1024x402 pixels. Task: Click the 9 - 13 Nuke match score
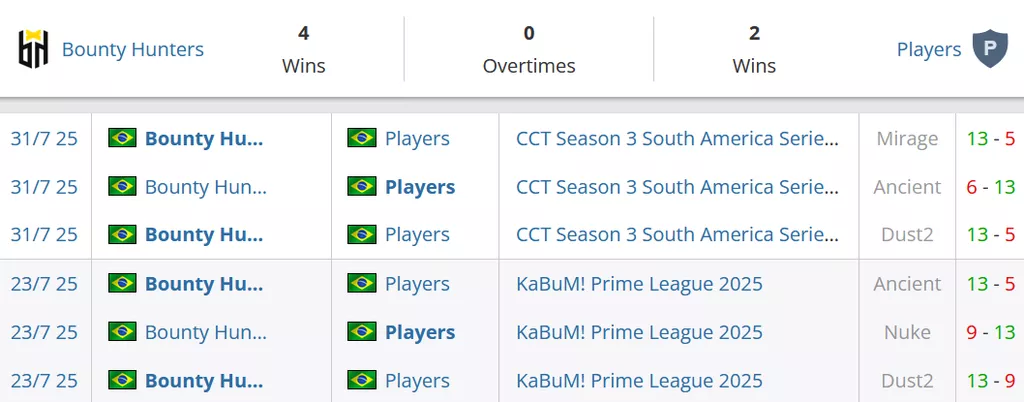tap(990, 332)
